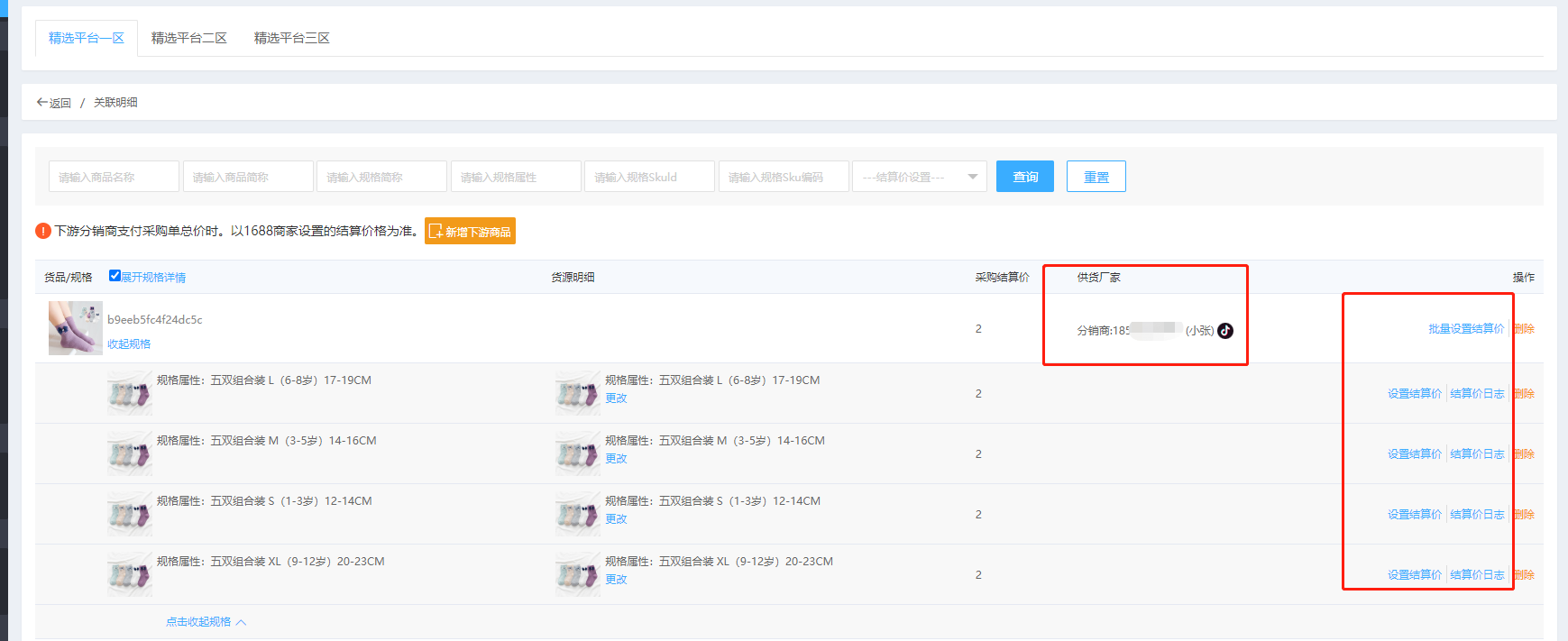
Task: Click the back arrow 返回
Action: point(53,103)
